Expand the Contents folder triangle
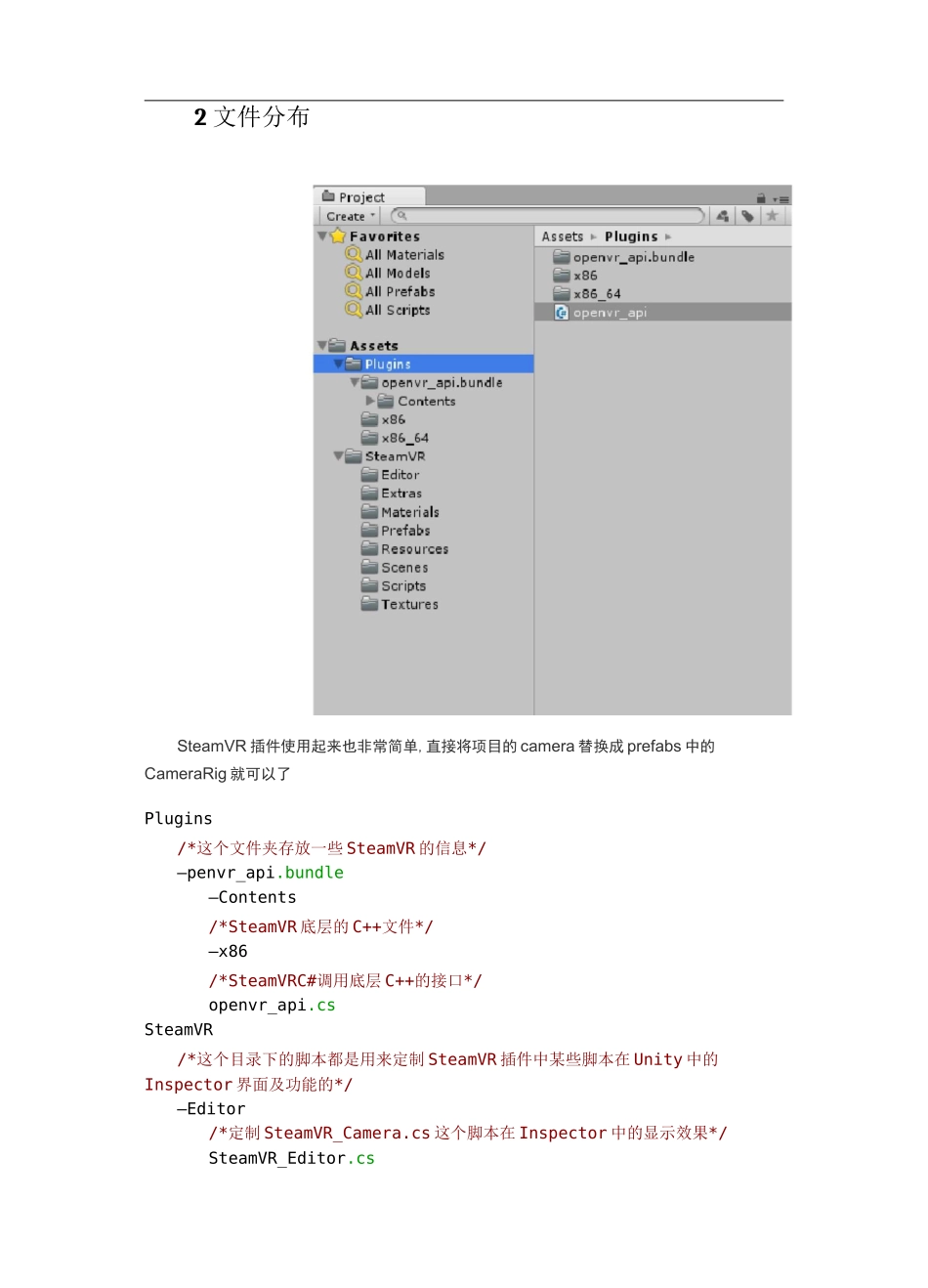Screen dimensions: 928x1288 tap(370, 401)
